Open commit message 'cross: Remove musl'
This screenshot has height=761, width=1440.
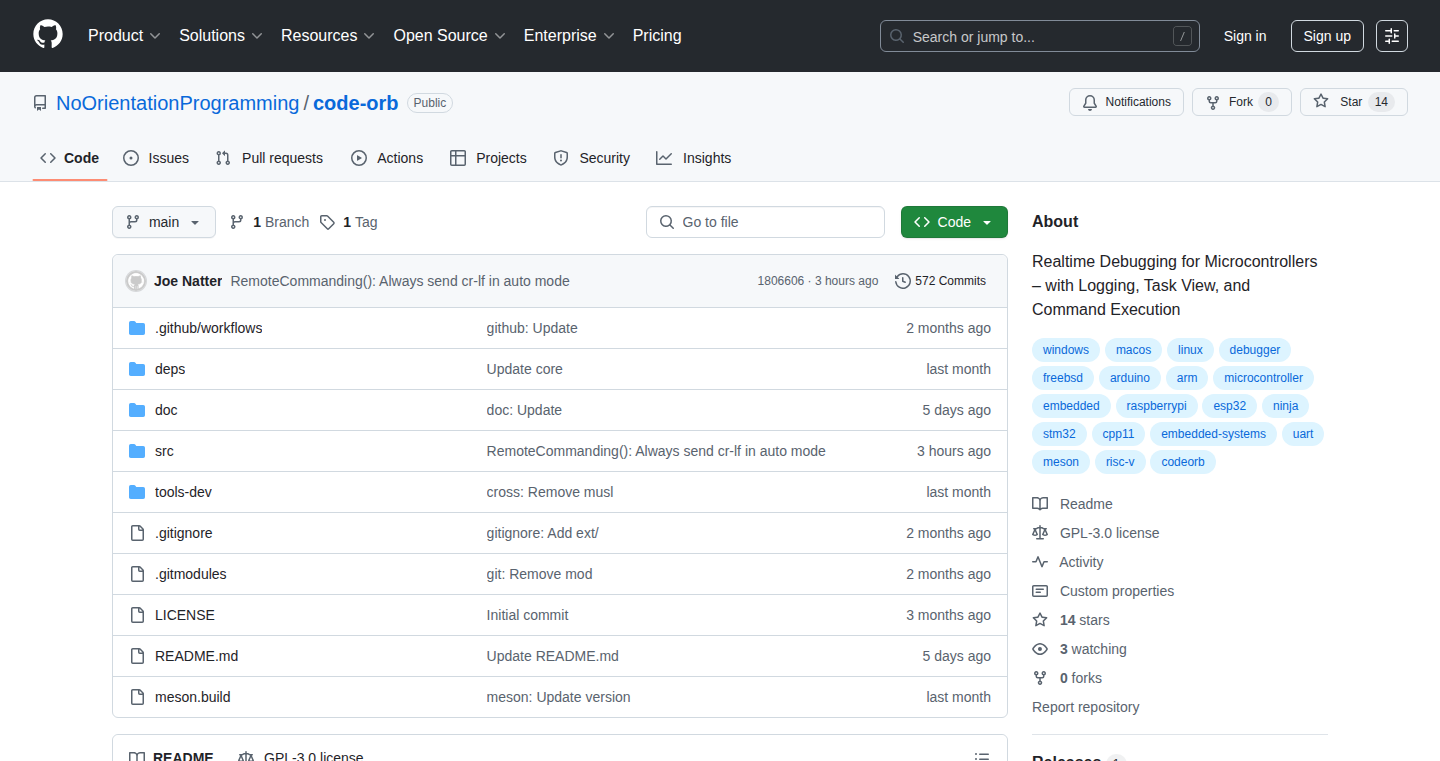[550, 492]
